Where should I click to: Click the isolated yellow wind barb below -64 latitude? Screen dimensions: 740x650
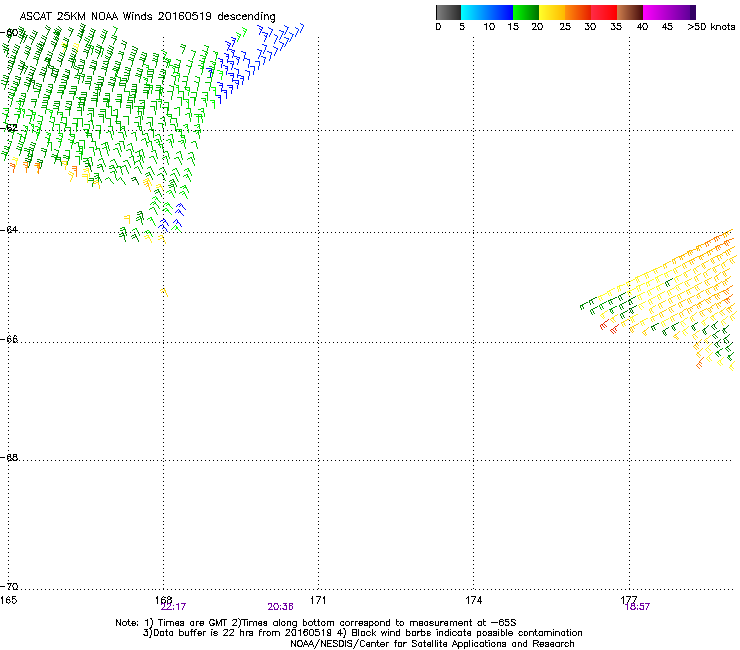(x=165, y=292)
